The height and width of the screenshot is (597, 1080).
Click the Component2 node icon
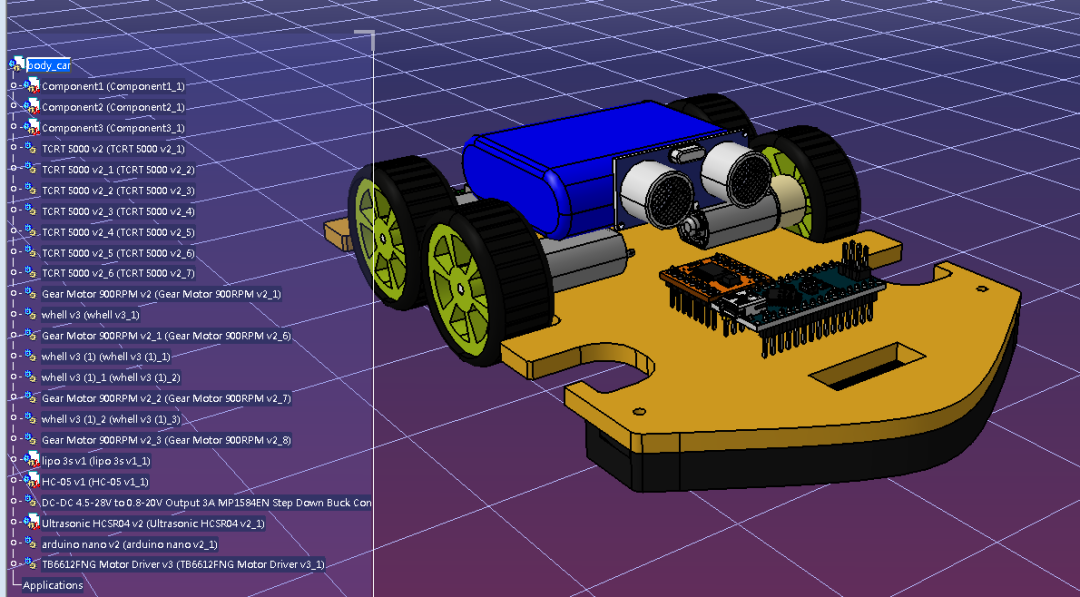pyautogui.click(x=32, y=107)
